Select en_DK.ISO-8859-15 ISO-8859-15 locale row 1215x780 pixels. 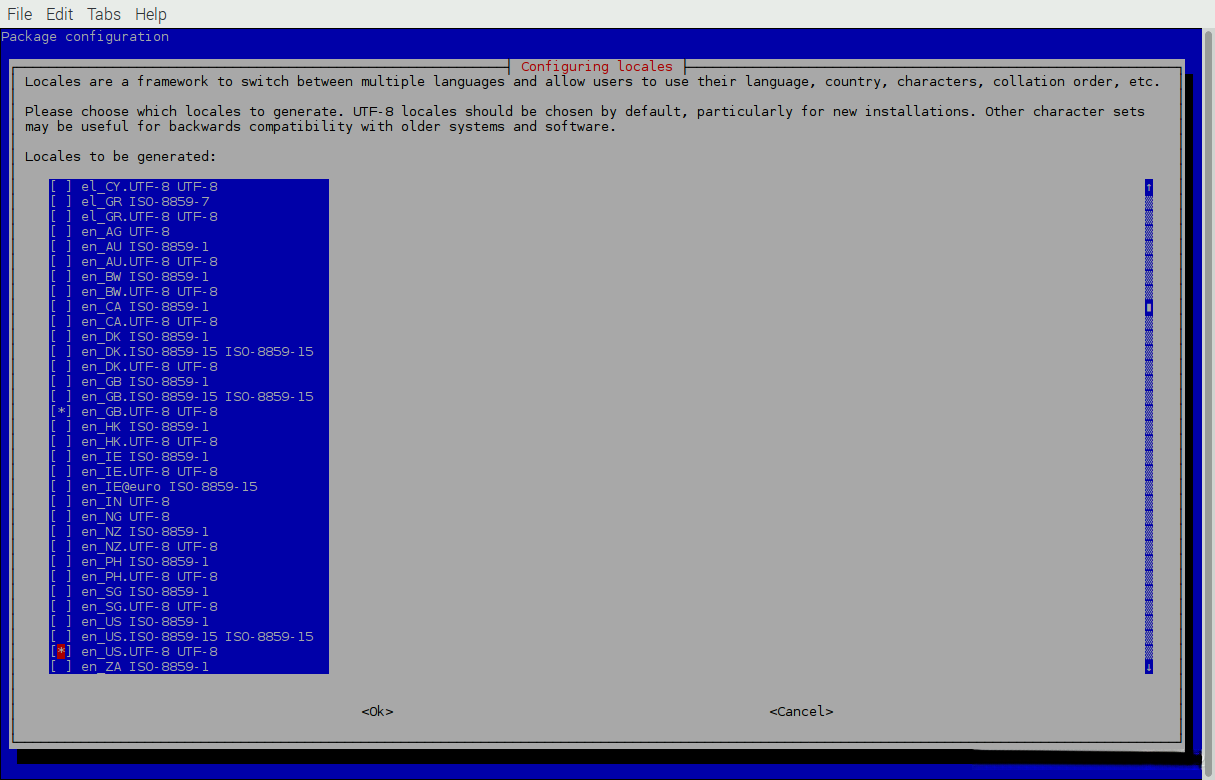[x=189, y=352]
